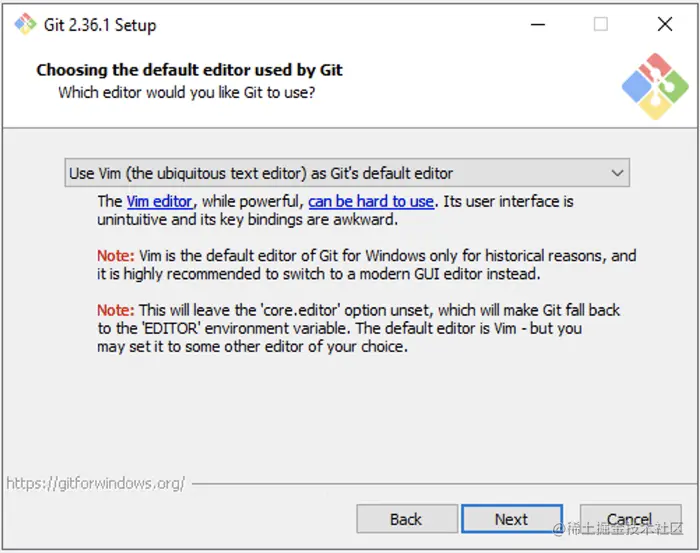Screen dimensions: 700x553
Task: Click the 'Git 2.36.1 Setup' window title
Action: [100, 25]
